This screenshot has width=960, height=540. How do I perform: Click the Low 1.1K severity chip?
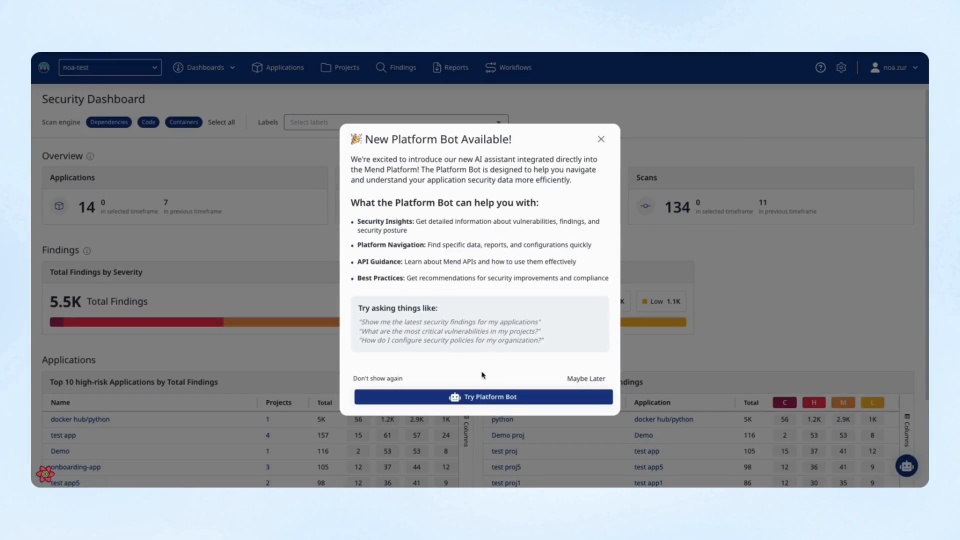pyautogui.click(x=661, y=301)
